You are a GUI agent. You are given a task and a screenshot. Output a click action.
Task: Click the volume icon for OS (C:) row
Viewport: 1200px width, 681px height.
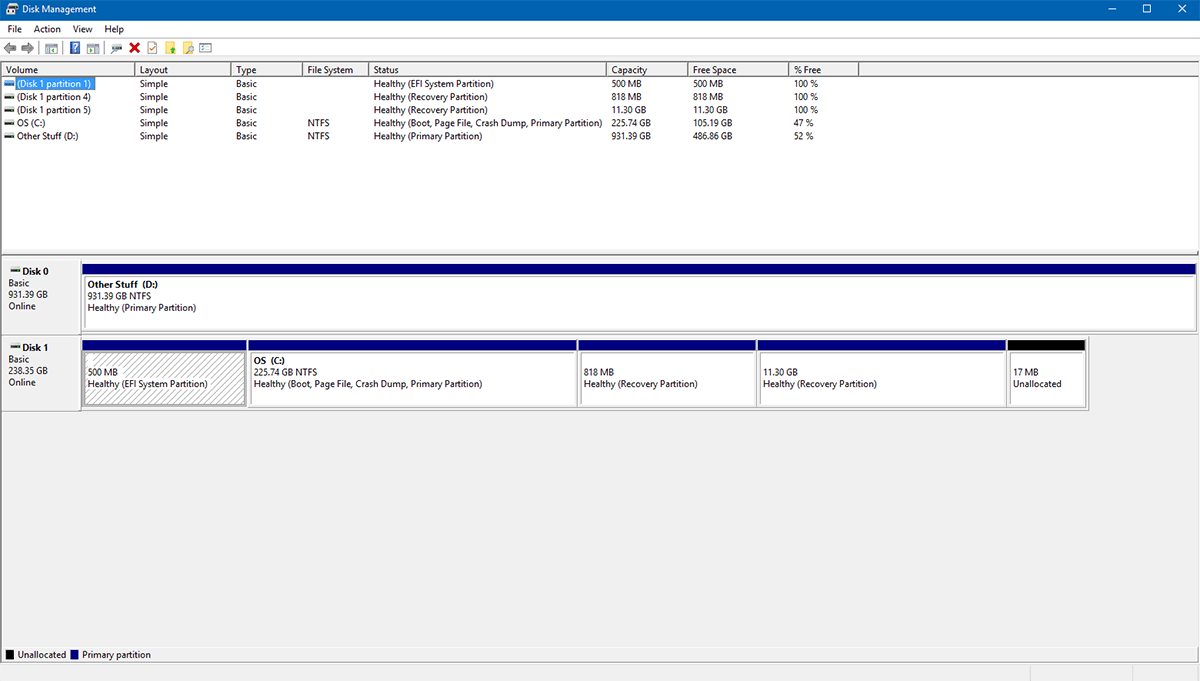coord(10,123)
